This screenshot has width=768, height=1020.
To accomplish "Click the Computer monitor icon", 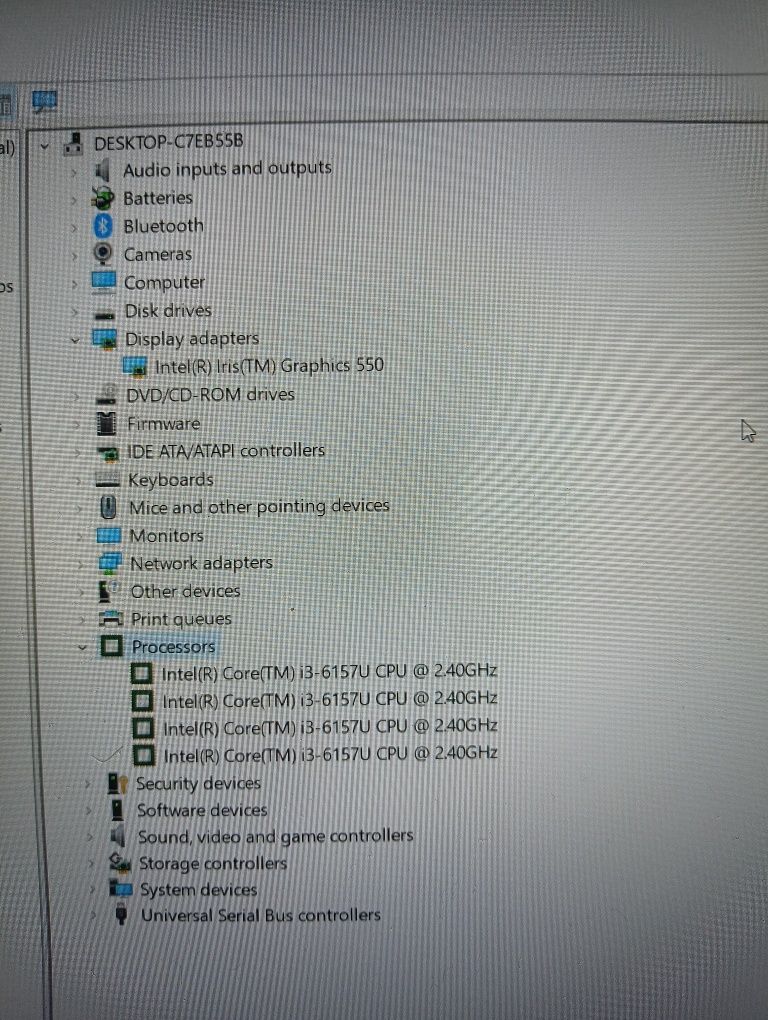I will tap(103, 282).
